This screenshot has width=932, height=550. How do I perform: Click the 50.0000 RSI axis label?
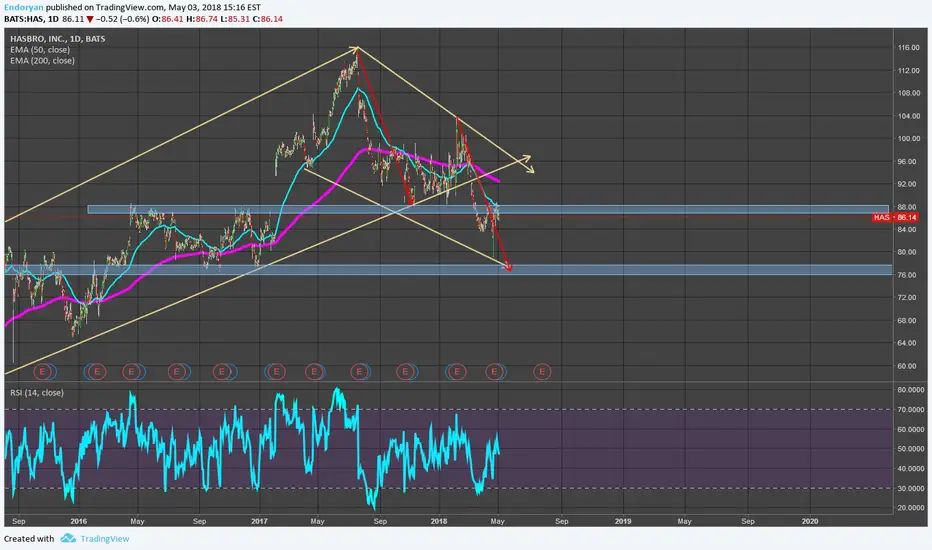[x=911, y=449]
